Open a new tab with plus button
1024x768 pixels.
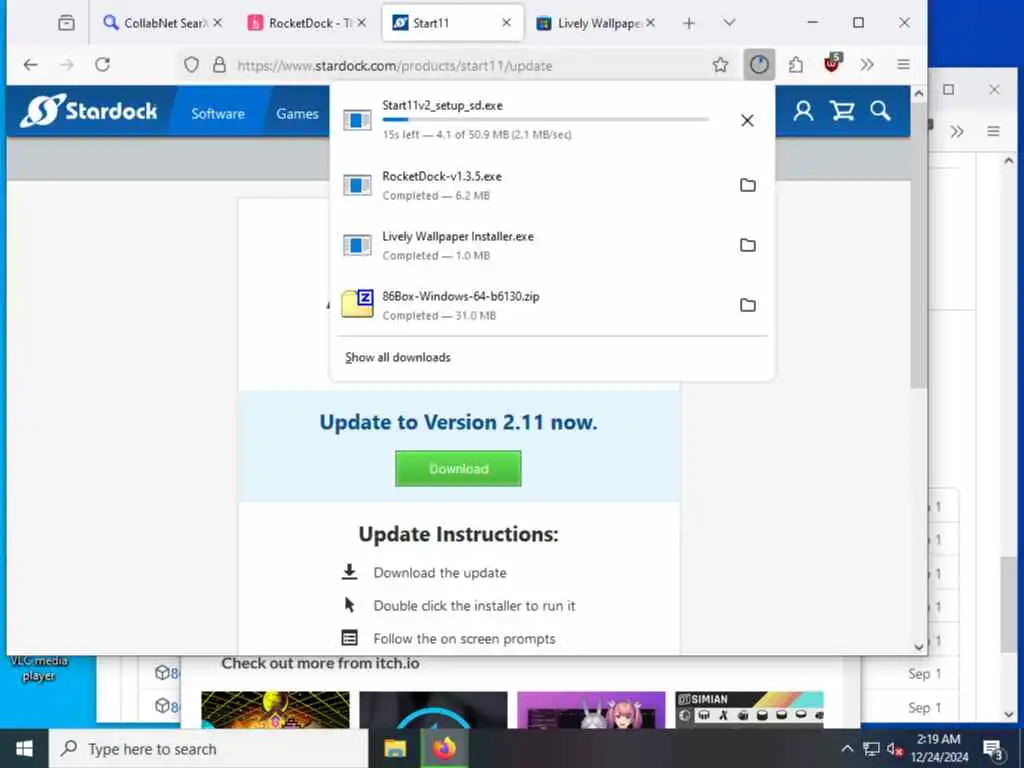(x=688, y=23)
